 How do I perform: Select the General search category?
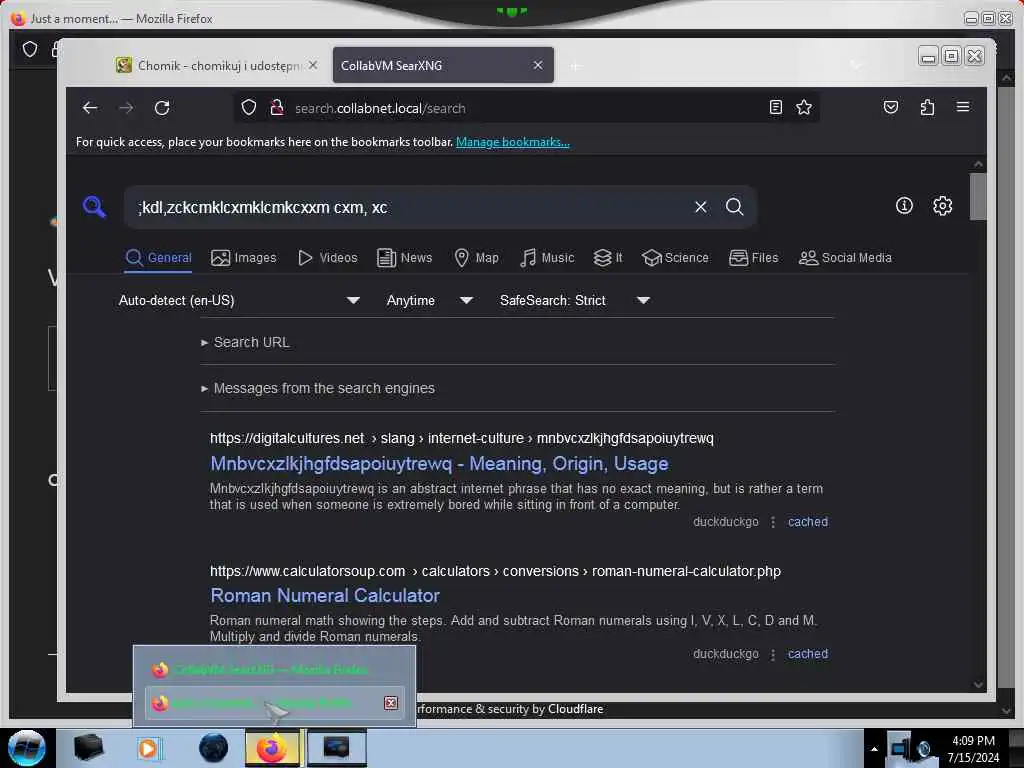tap(158, 258)
